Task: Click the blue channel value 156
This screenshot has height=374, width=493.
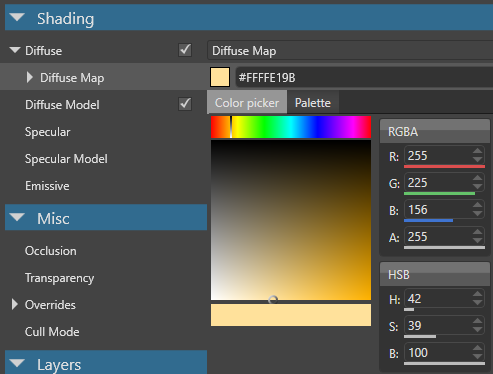Action: point(438,210)
